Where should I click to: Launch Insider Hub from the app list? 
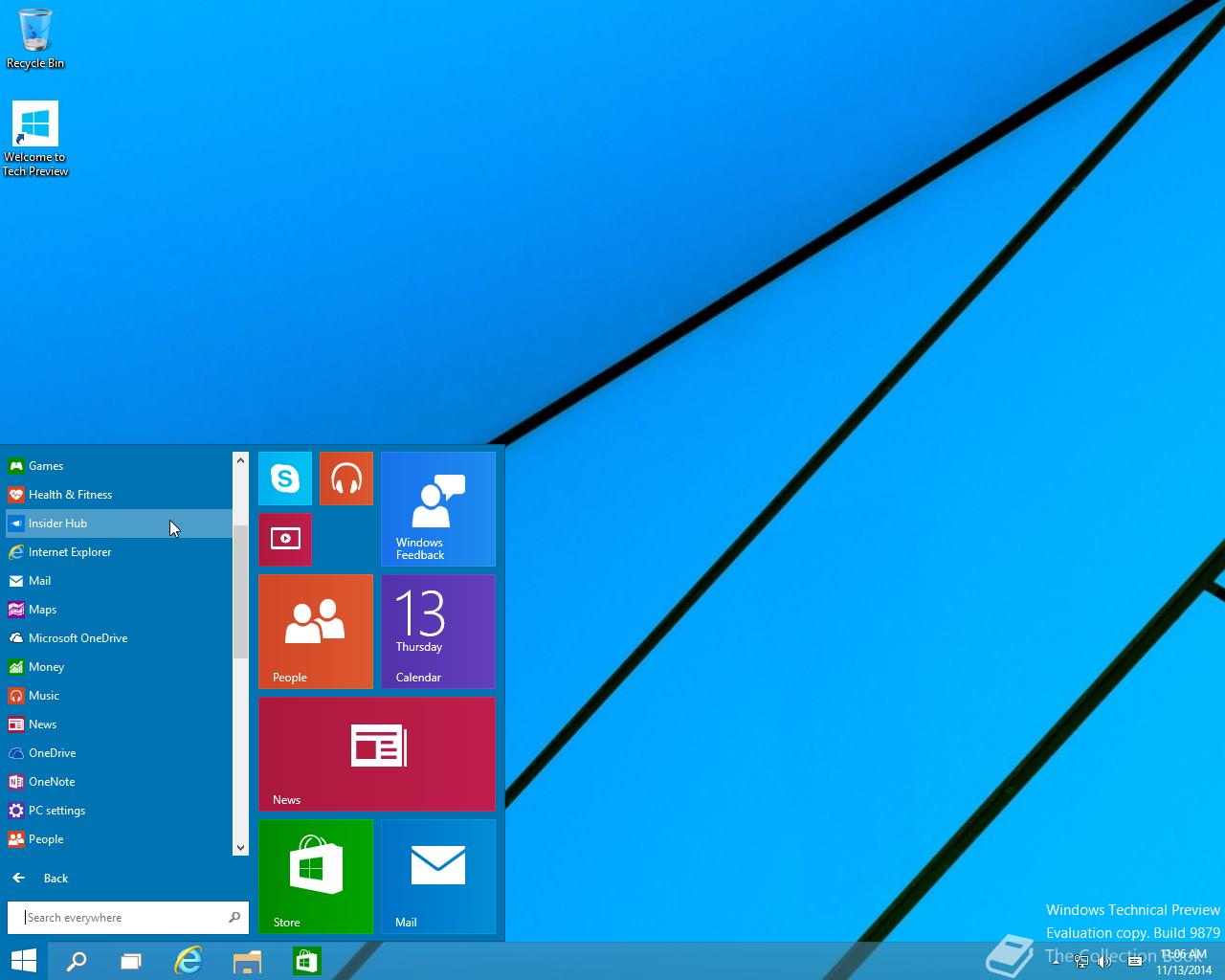(x=119, y=523)
